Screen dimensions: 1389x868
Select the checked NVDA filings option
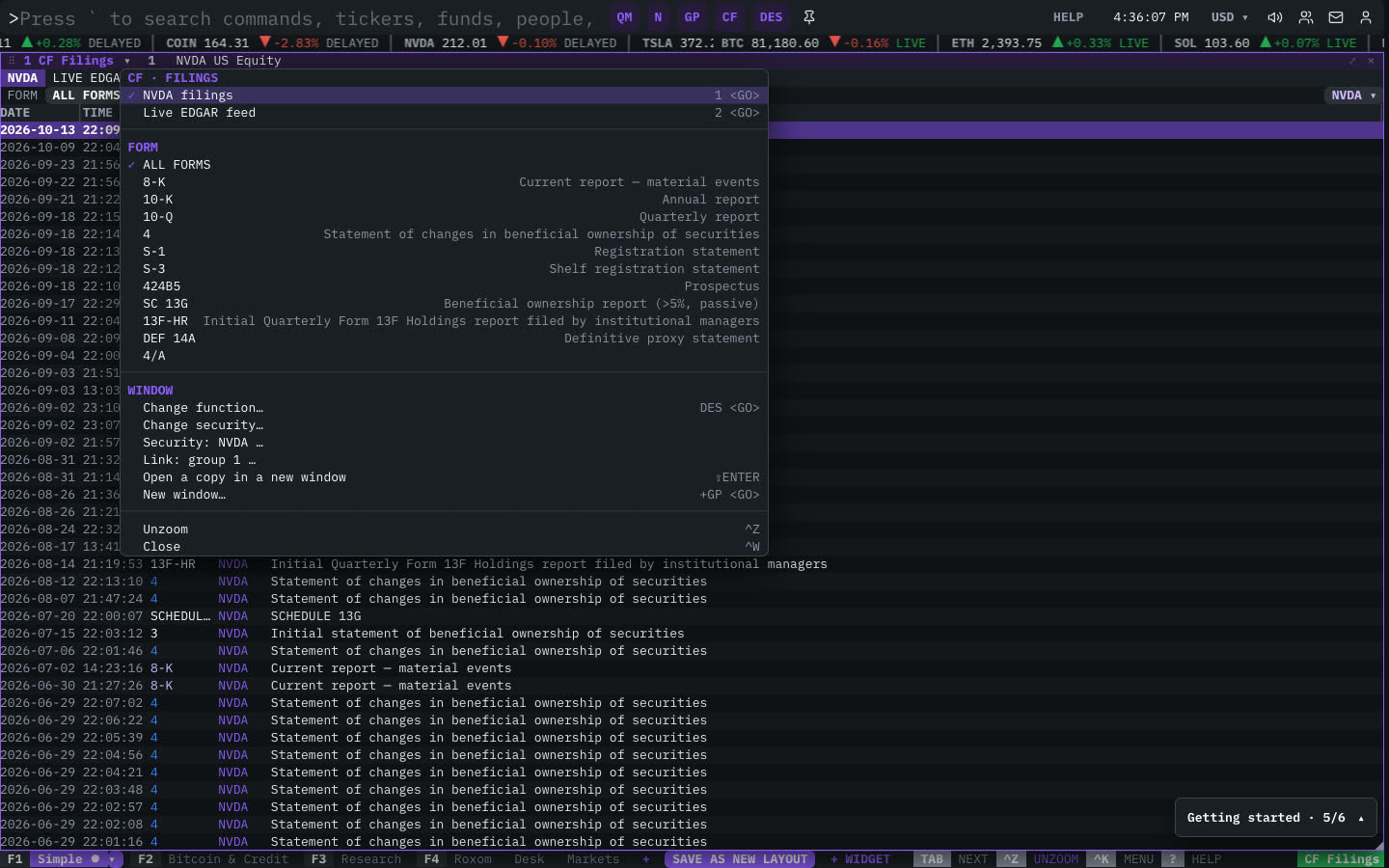click(444, 95)
